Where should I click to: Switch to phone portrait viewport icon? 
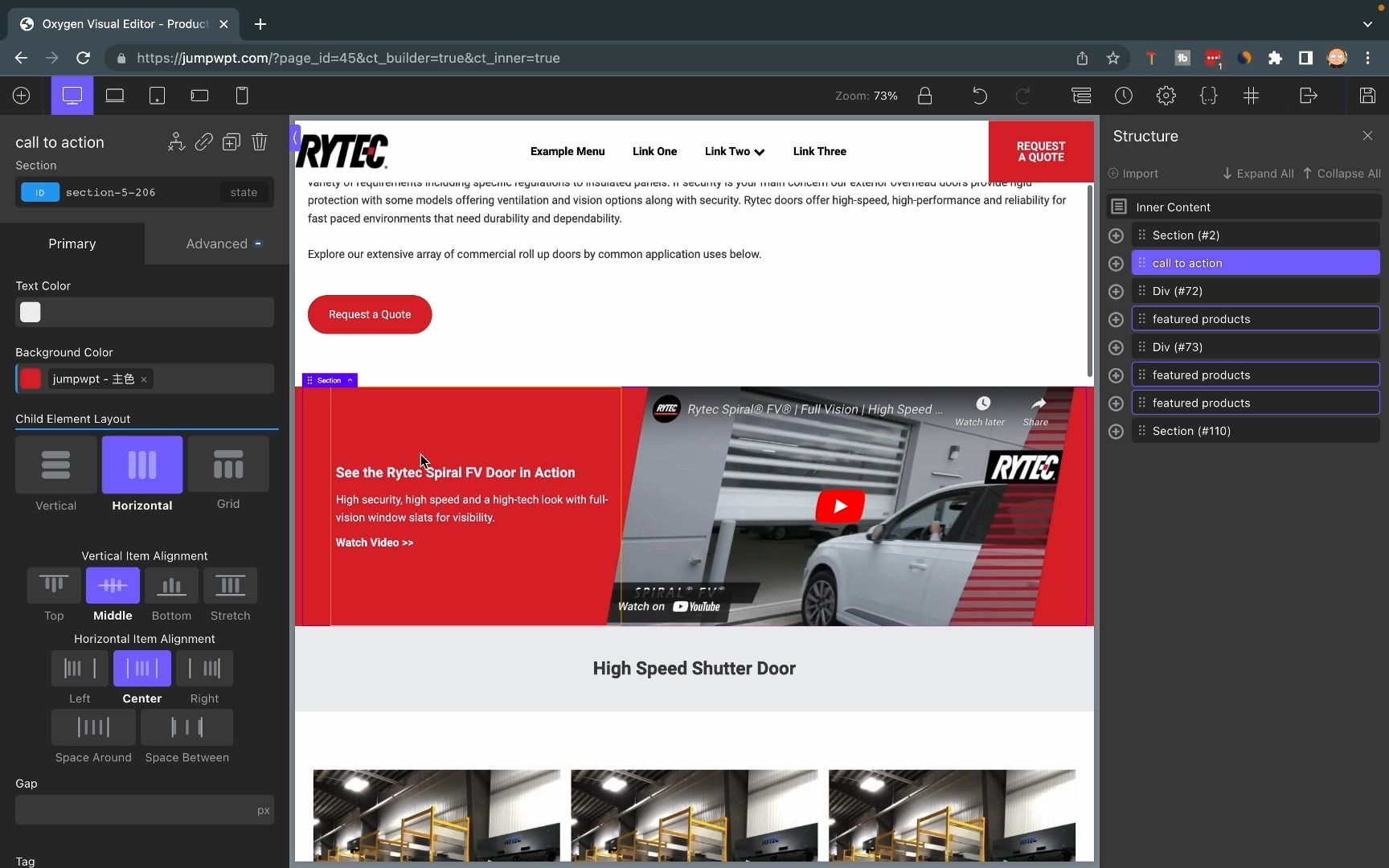[x=242, y=96]
